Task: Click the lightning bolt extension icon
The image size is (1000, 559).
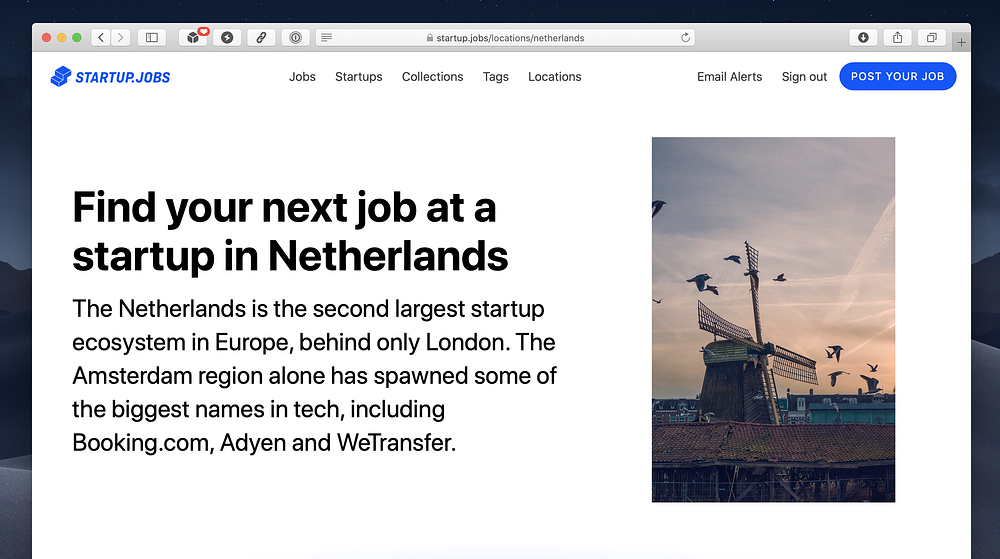Action: [x=227, y=38]
